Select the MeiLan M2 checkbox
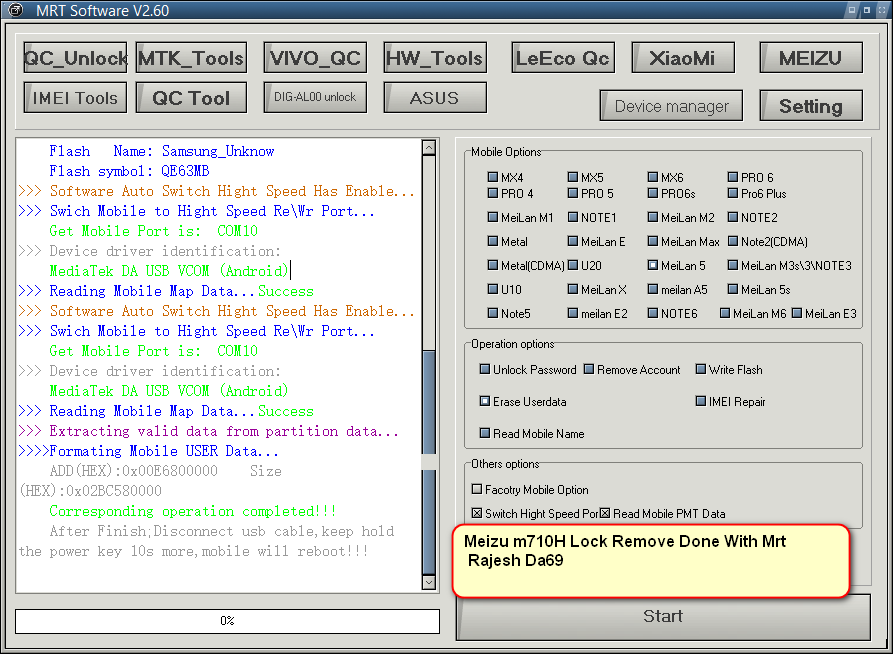The height and width of the screenshot is (654, 893). (653, 217)
